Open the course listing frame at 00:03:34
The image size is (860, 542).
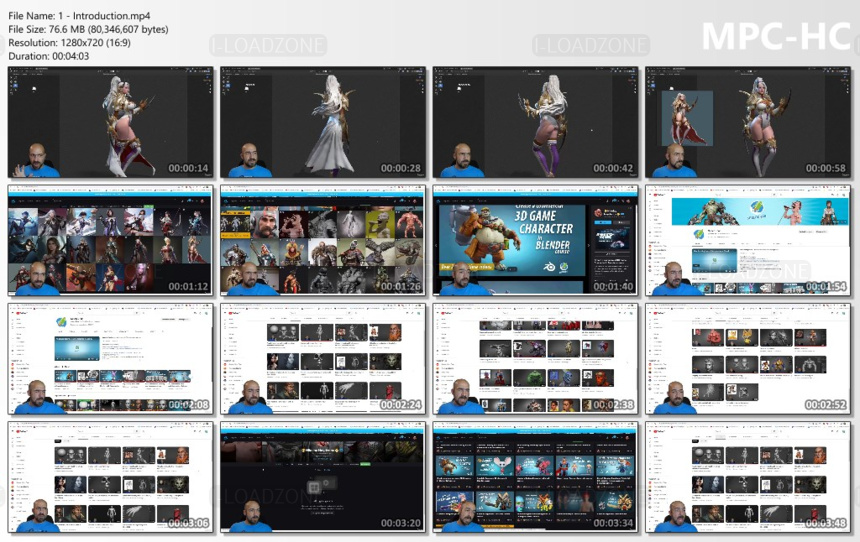tap(536, 477)
